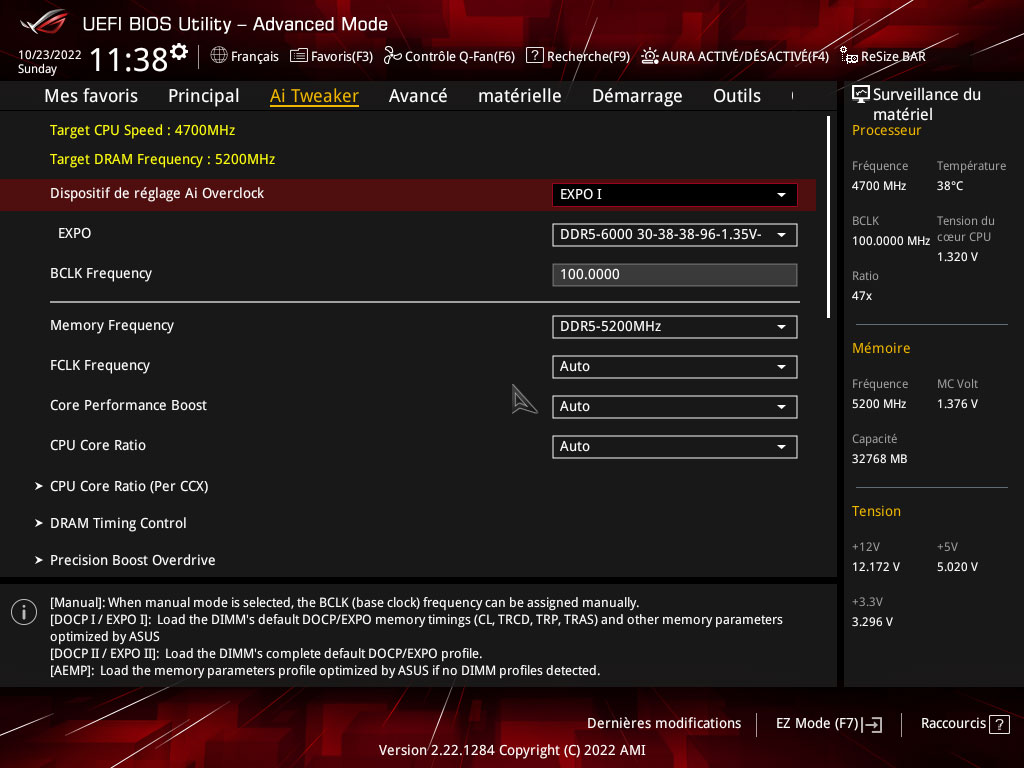Open the Ai Overclock EXPO I dropdown
This screenshot has height=768, width=1024.
coord(674,195)
